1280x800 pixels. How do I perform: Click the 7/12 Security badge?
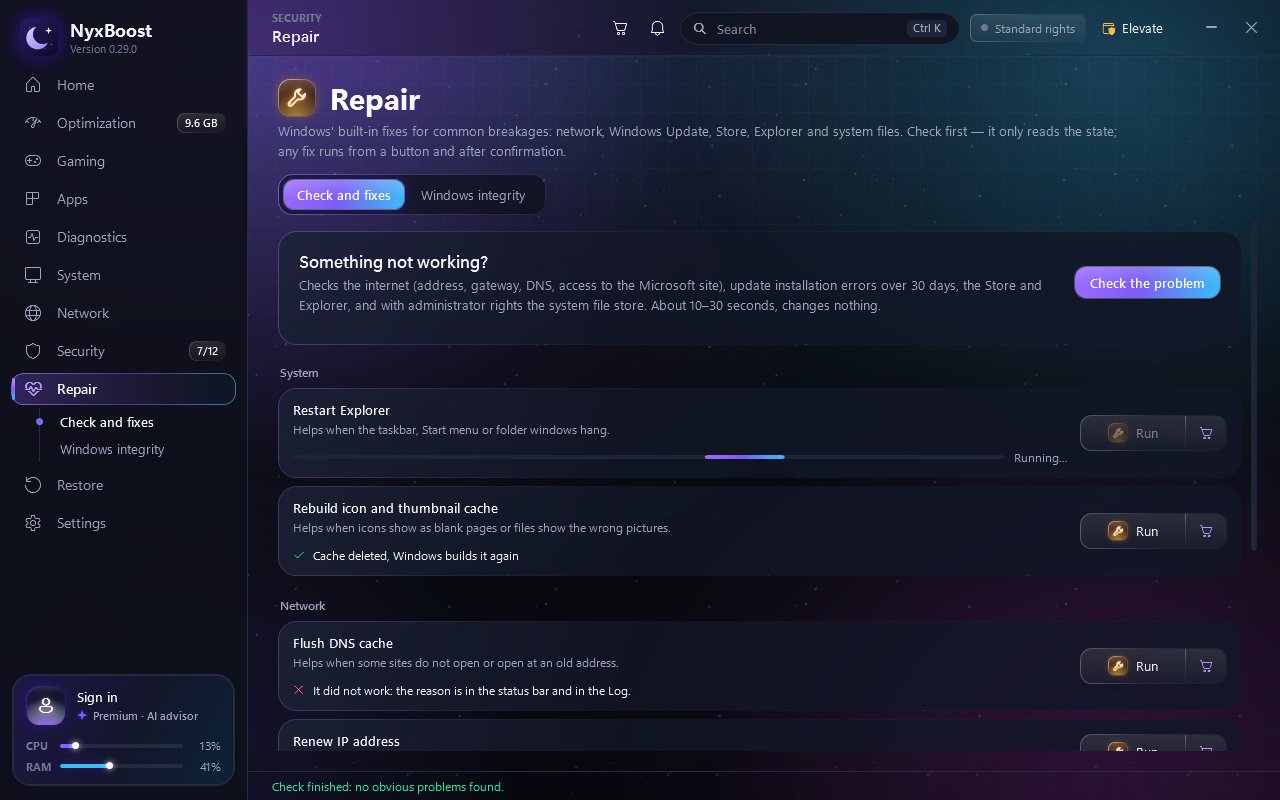pyautogui.click(x=207, y=351)
